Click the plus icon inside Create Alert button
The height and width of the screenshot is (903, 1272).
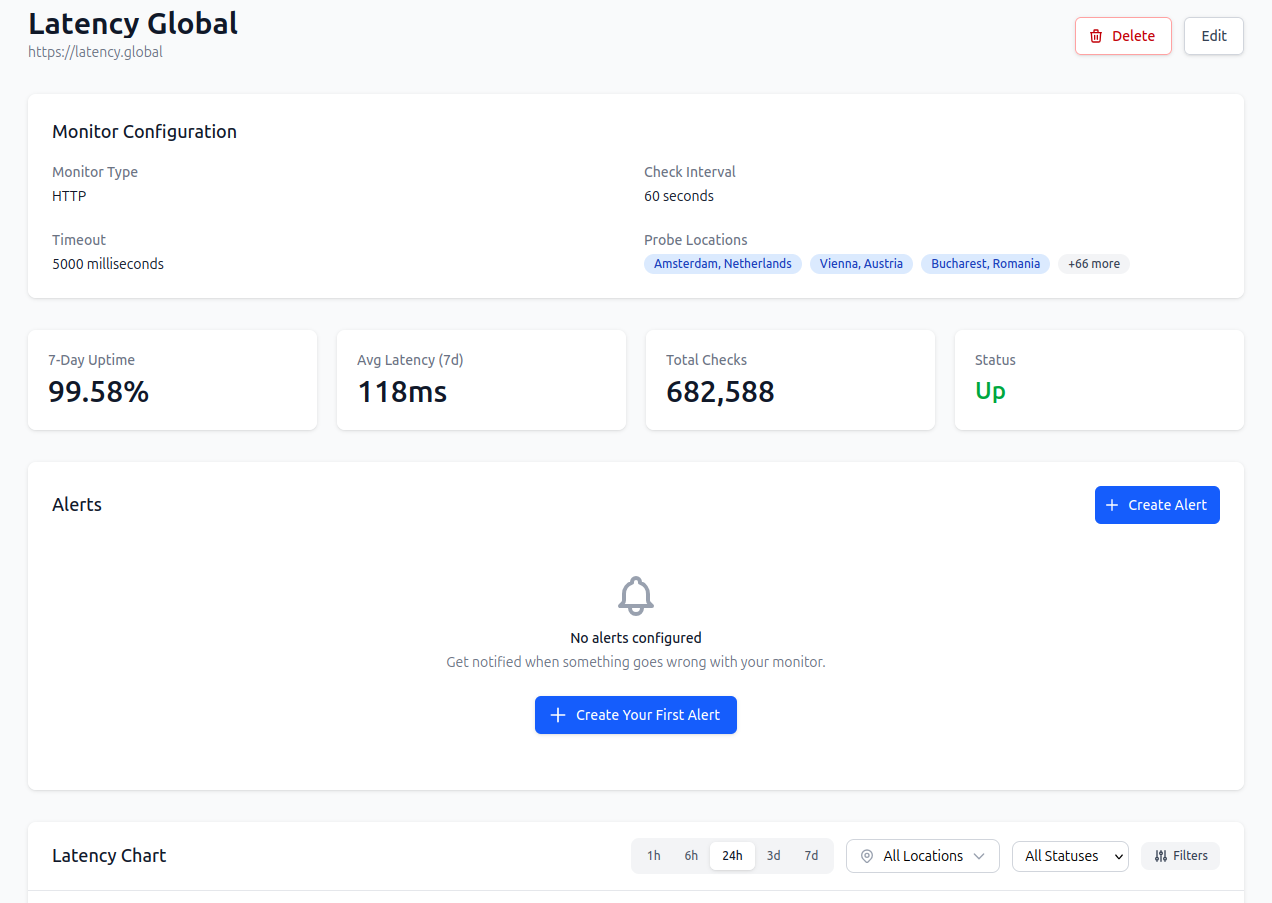pos(1112,505)
